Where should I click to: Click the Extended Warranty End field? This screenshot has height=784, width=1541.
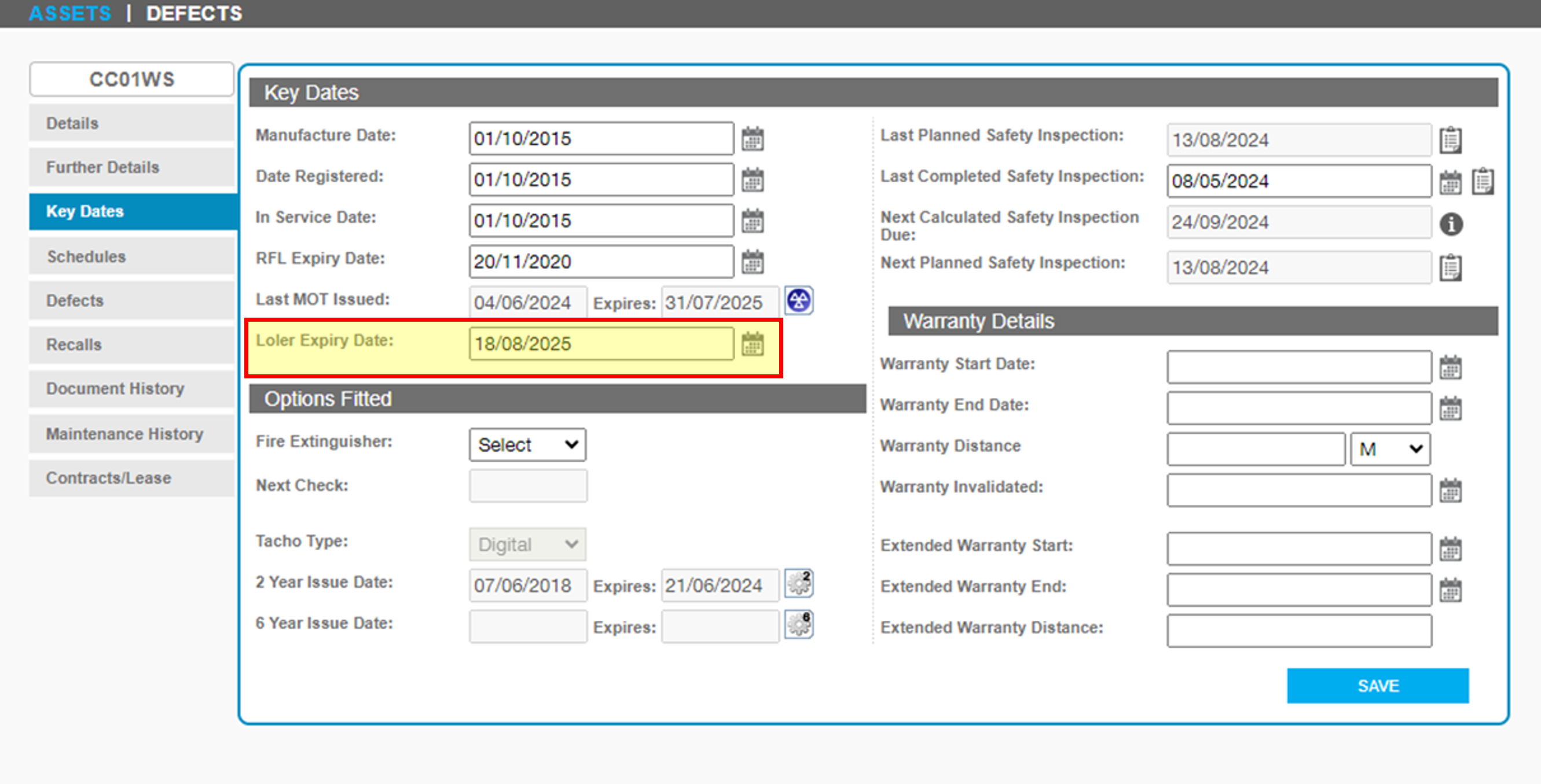(x=1298, y=590)
